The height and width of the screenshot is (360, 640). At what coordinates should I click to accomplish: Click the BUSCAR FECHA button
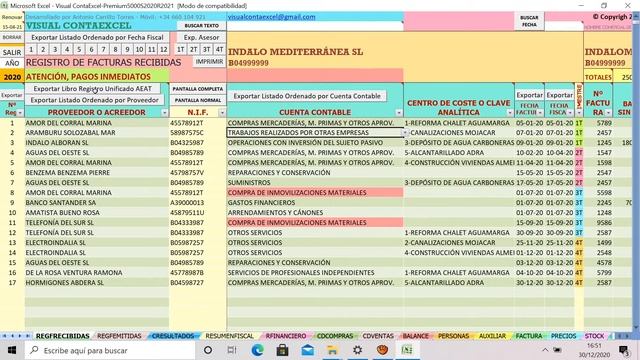[x=529, y=21]
